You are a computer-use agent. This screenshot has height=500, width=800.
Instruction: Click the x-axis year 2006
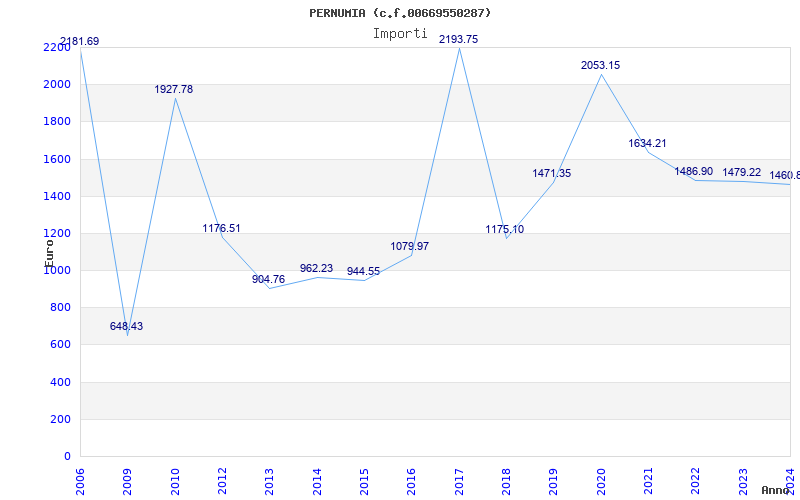point(80,482)
